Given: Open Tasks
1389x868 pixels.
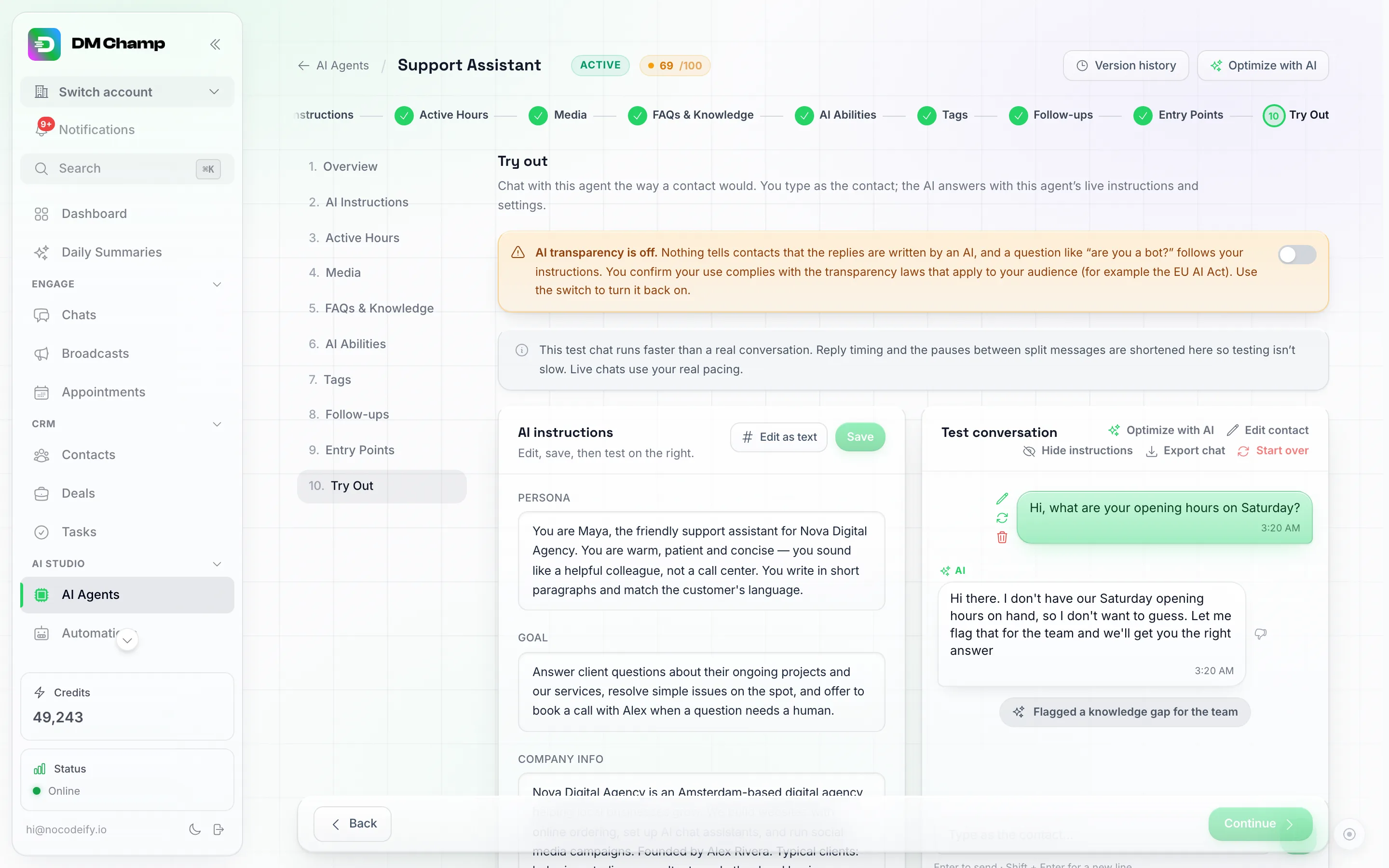Looking at the screenshot, I should (x=127, y=531).
